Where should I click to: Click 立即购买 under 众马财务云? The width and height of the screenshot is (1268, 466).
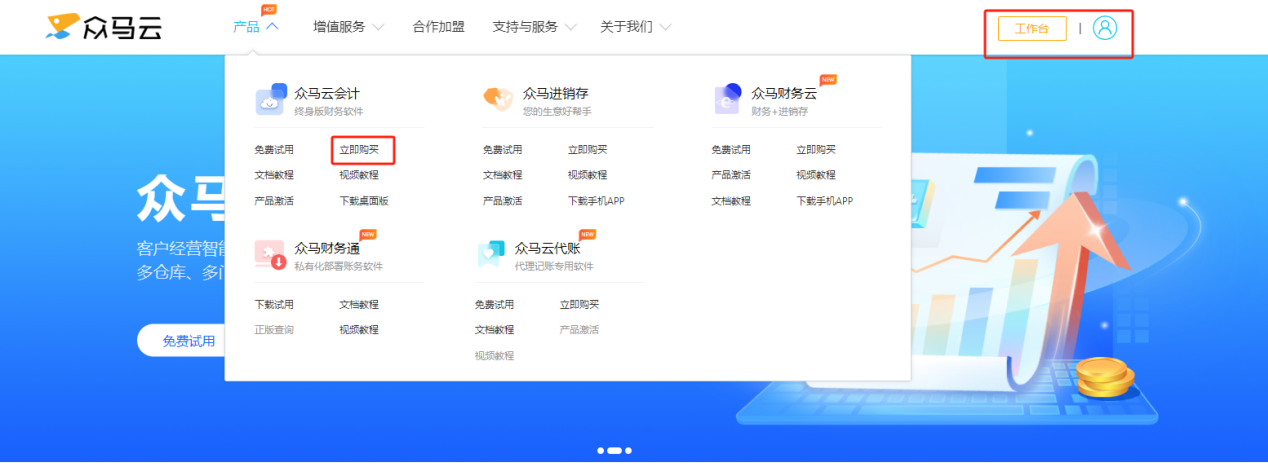pyautogui.click(x=816, y=150)
